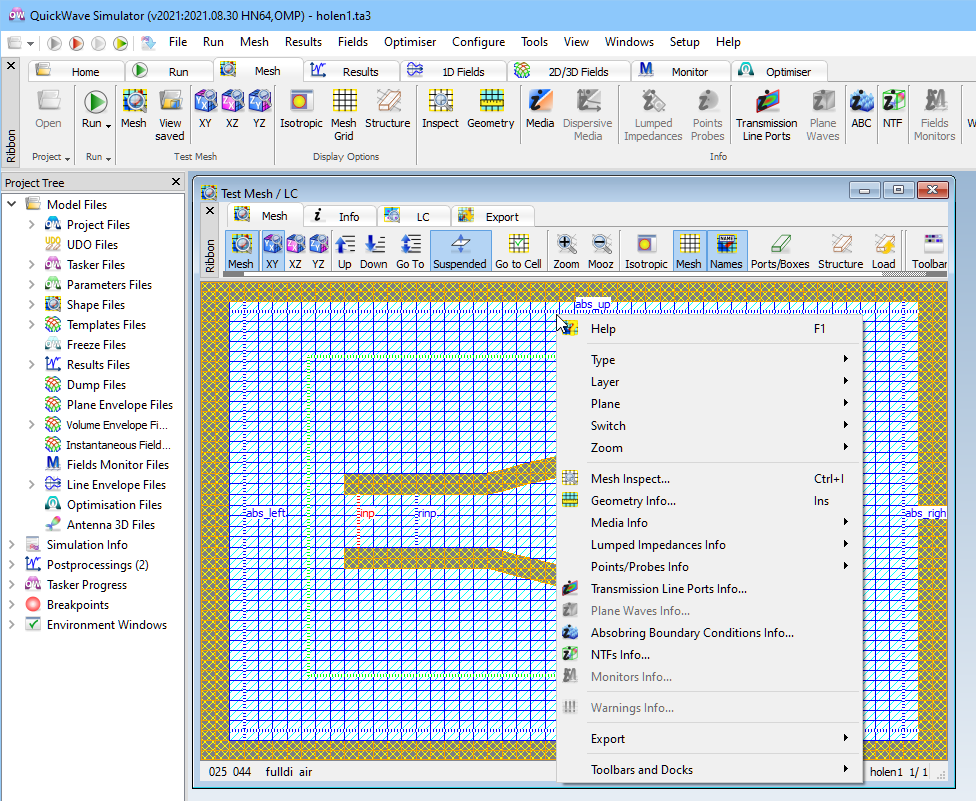This screenshot has height=801, width=976.
Task: Click the Down layer icon in Test Mesh window
Action: point(373,251)
